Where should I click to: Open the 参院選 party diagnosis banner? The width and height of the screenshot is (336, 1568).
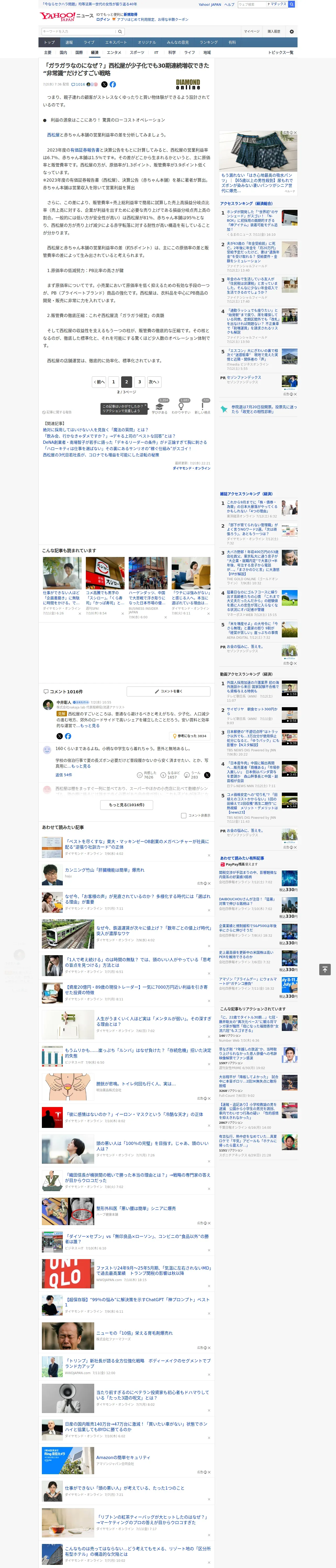(259, 409)
